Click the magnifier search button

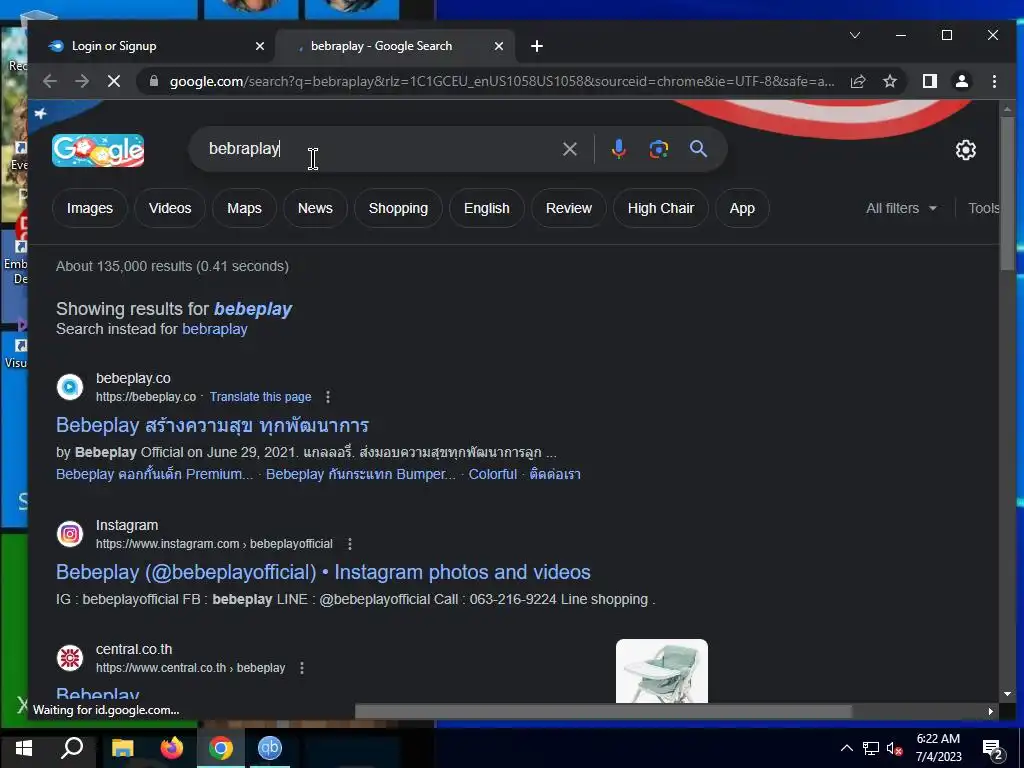point(698,149)
